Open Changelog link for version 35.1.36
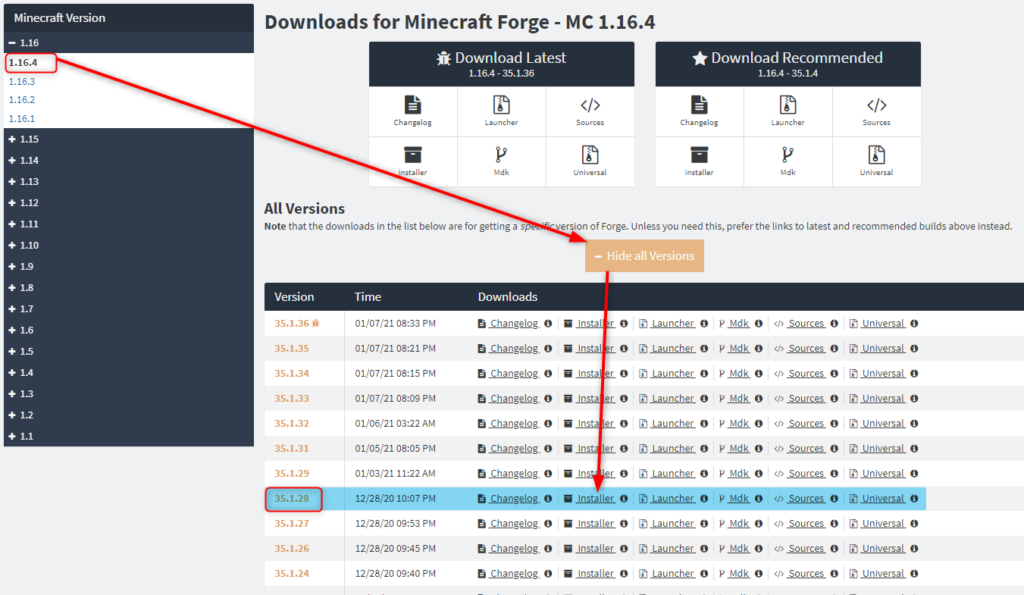Viewport: 1024px width, 595px height. [514, 323]
